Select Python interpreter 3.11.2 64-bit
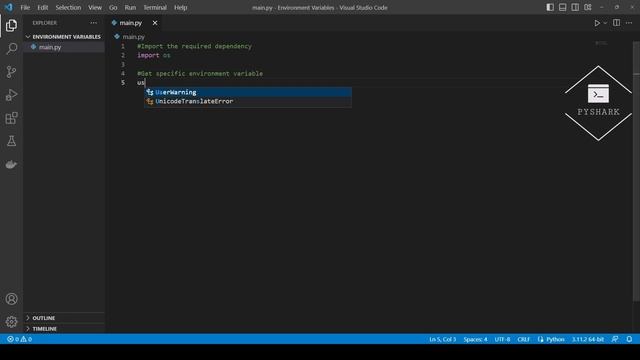This screenshot has height=360, width=640. tap(587, 339)
